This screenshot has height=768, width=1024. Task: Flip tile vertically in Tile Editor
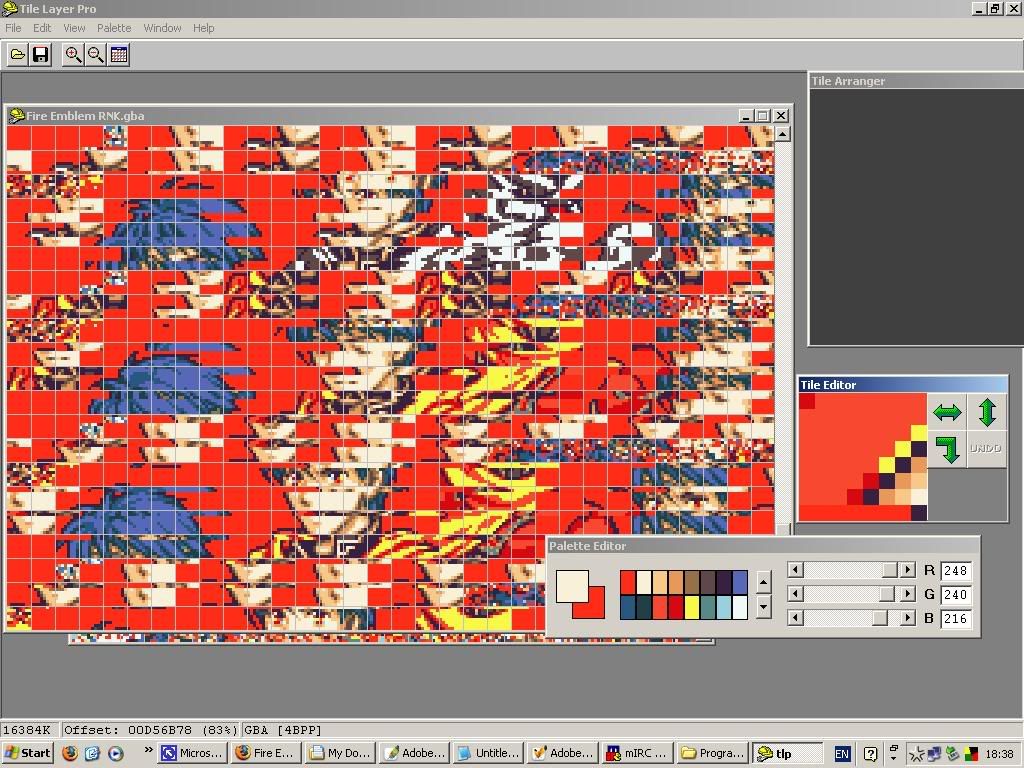[987, 412]
